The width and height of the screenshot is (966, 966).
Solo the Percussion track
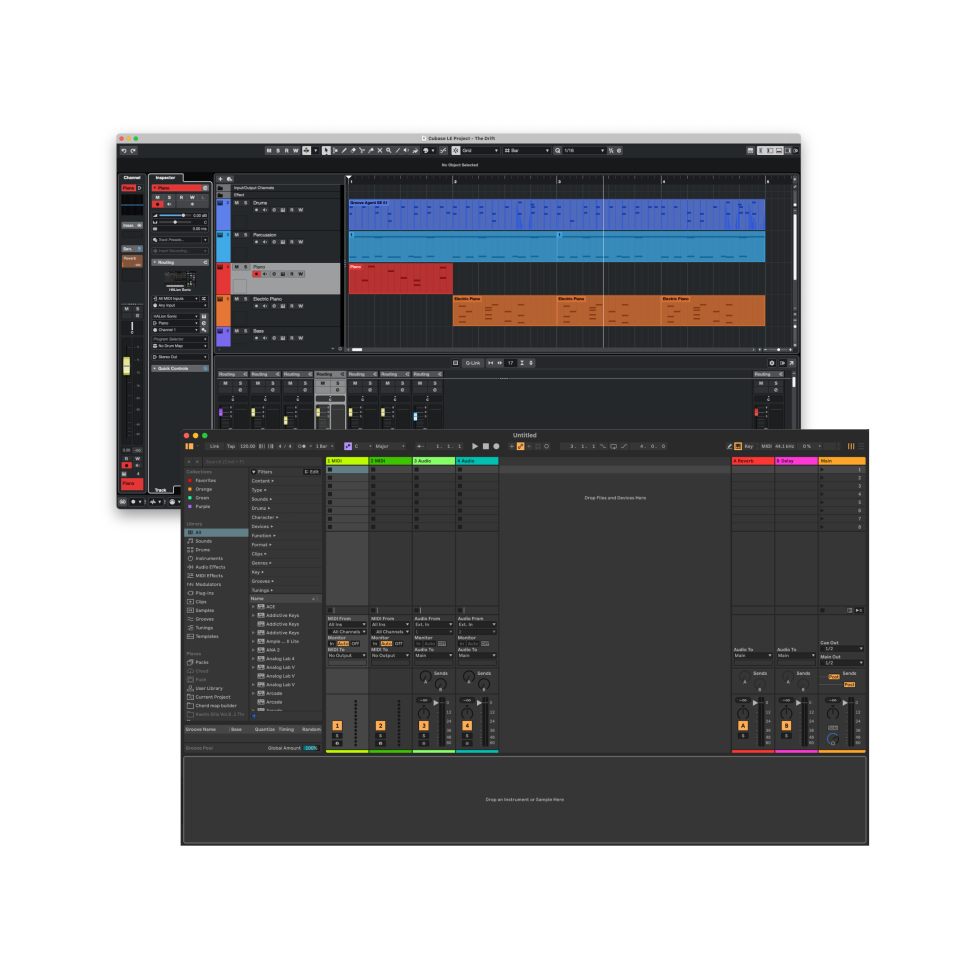pos(246,235)
